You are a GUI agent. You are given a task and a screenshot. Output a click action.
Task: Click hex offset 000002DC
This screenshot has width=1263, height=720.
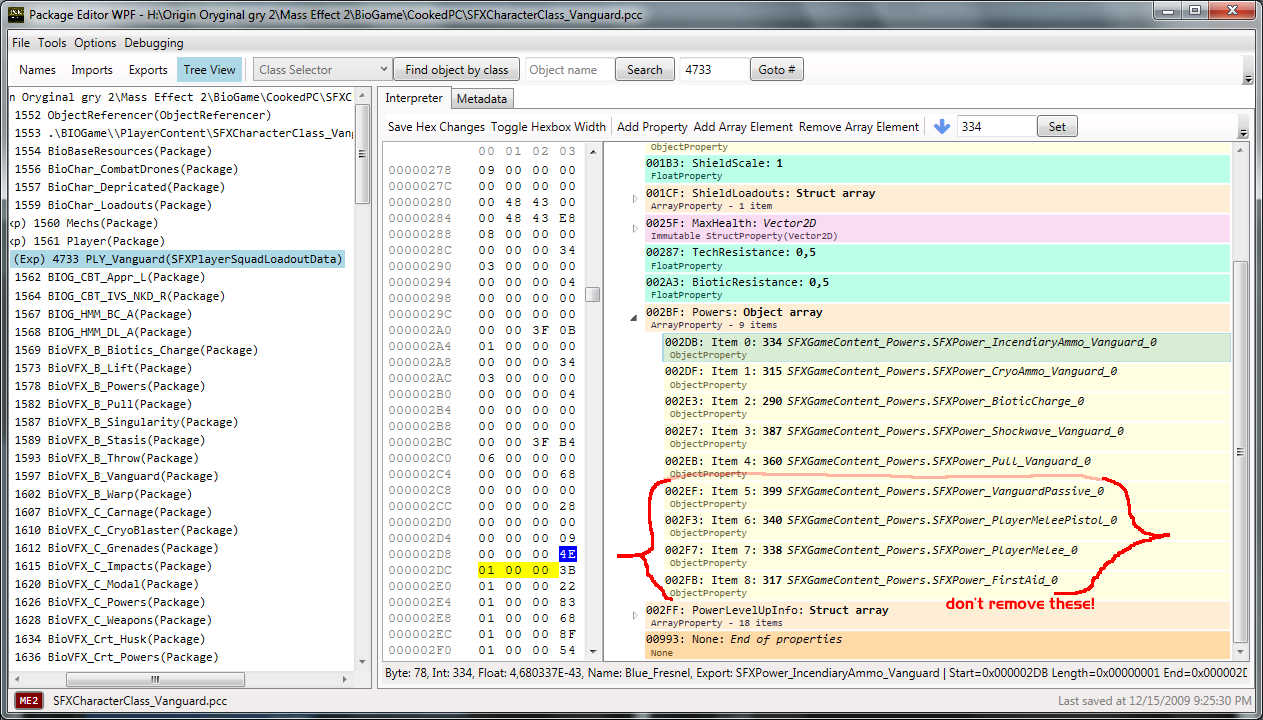point(420,570)
